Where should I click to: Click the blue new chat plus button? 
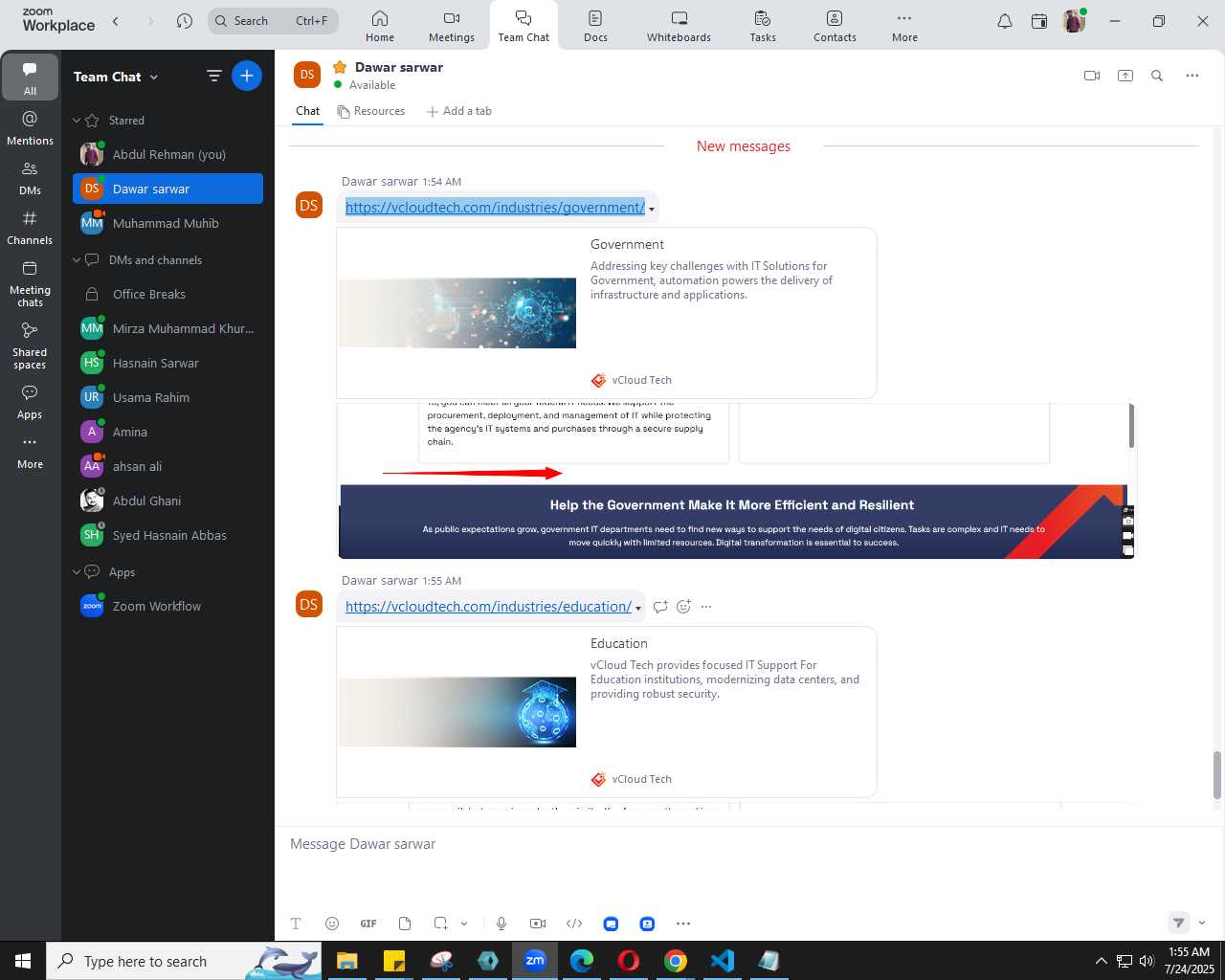click(247, 76)
